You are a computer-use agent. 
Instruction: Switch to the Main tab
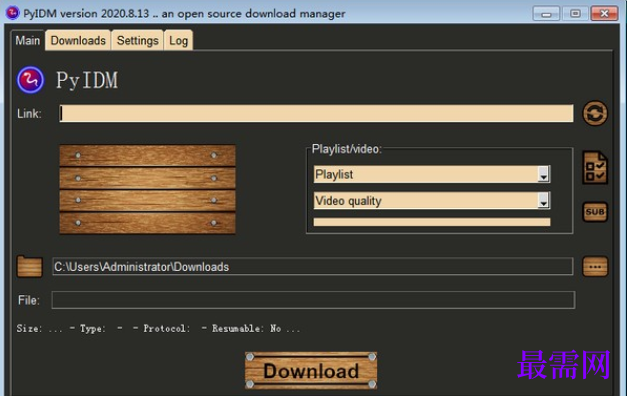pos(28,41)
